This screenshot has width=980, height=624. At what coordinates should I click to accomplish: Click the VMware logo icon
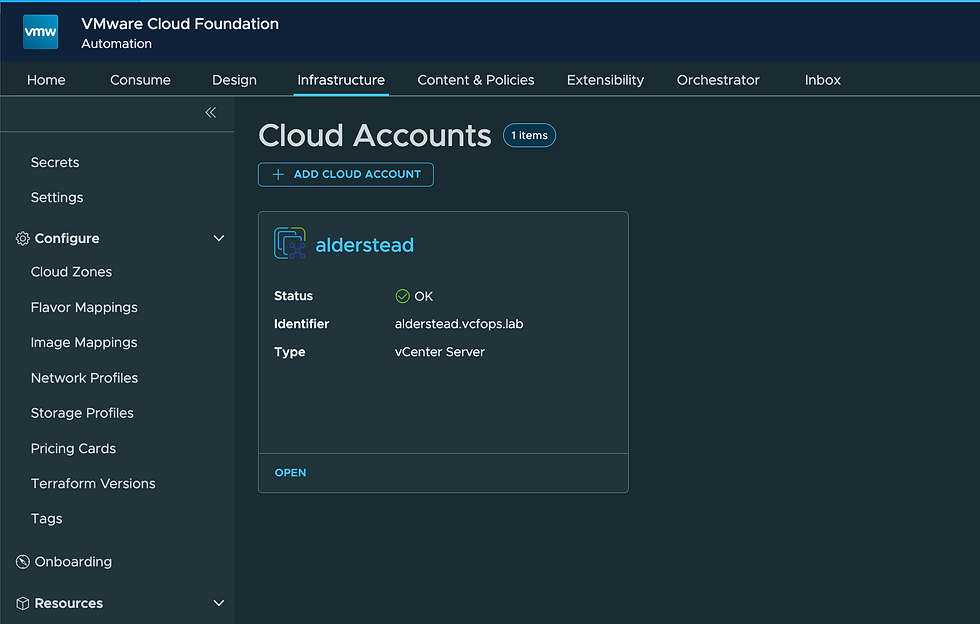40,32
